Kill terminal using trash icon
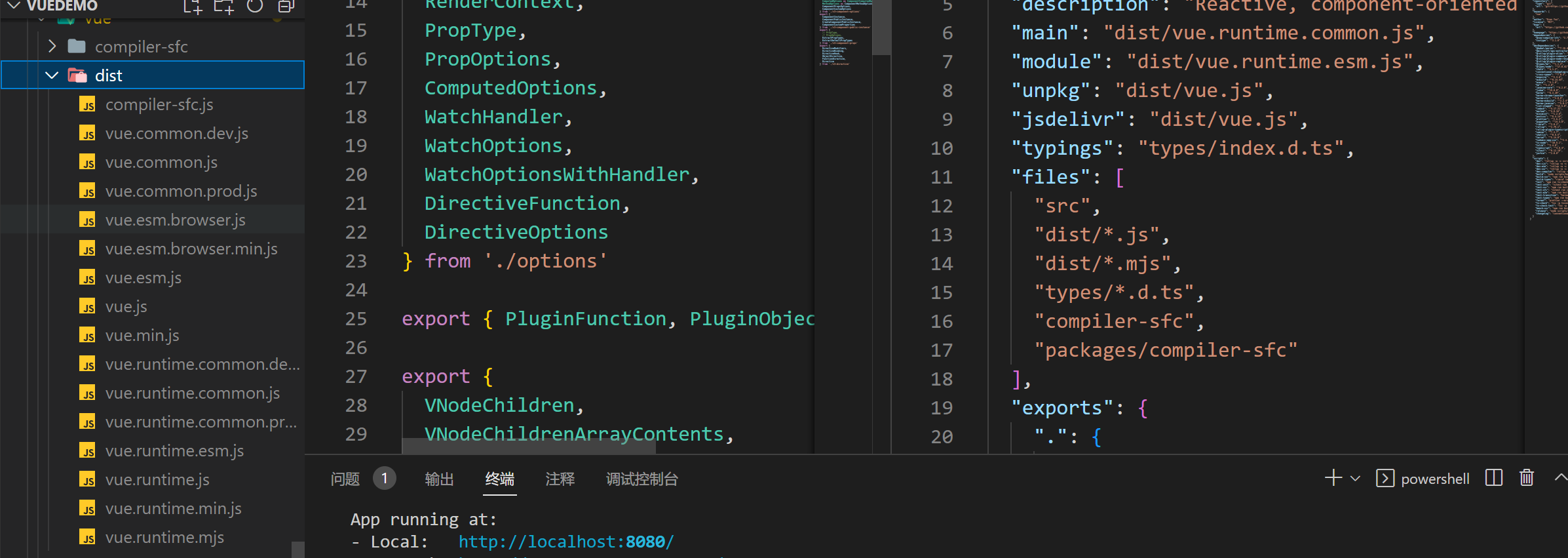The width and height of the screenshot is (1568, 558). (1526, 478)
